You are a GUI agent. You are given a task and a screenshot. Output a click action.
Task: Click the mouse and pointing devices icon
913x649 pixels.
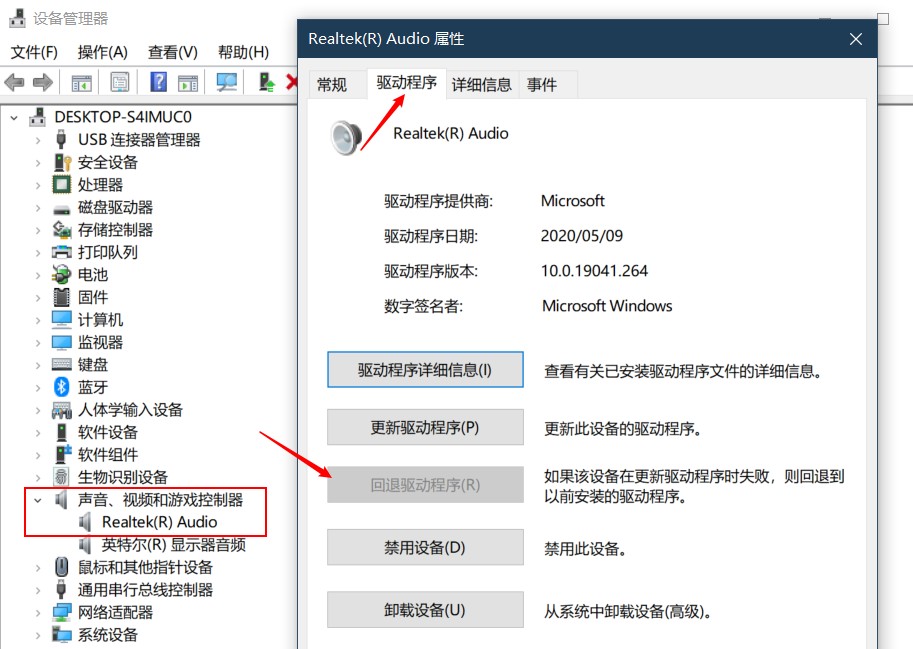click(61, 567)
